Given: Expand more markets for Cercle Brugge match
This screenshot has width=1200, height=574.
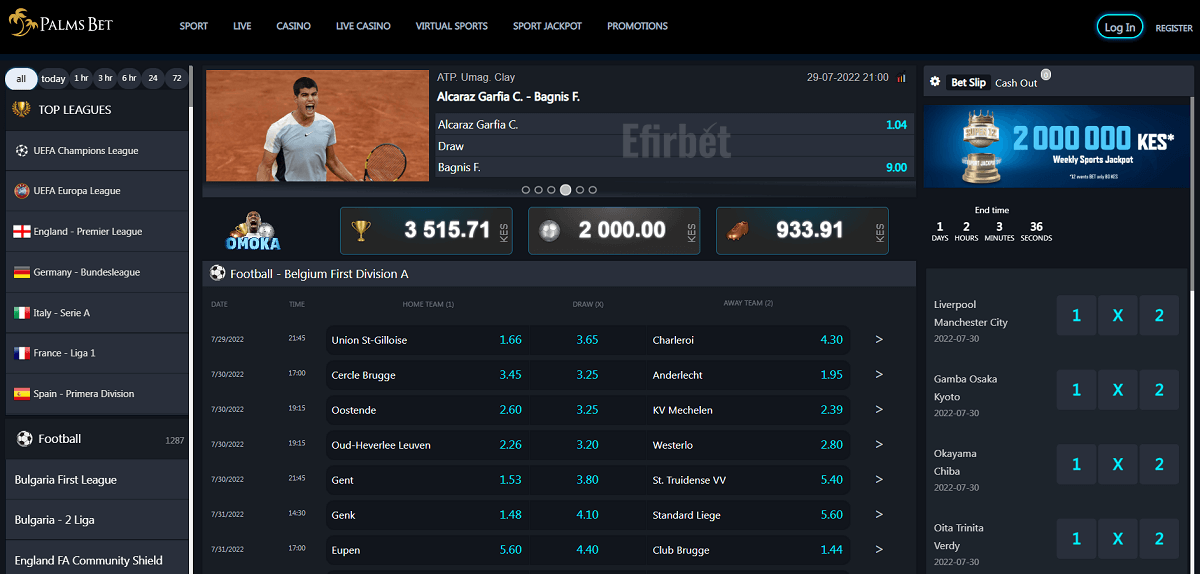Looking at the screenshot, I should [879, 375].
